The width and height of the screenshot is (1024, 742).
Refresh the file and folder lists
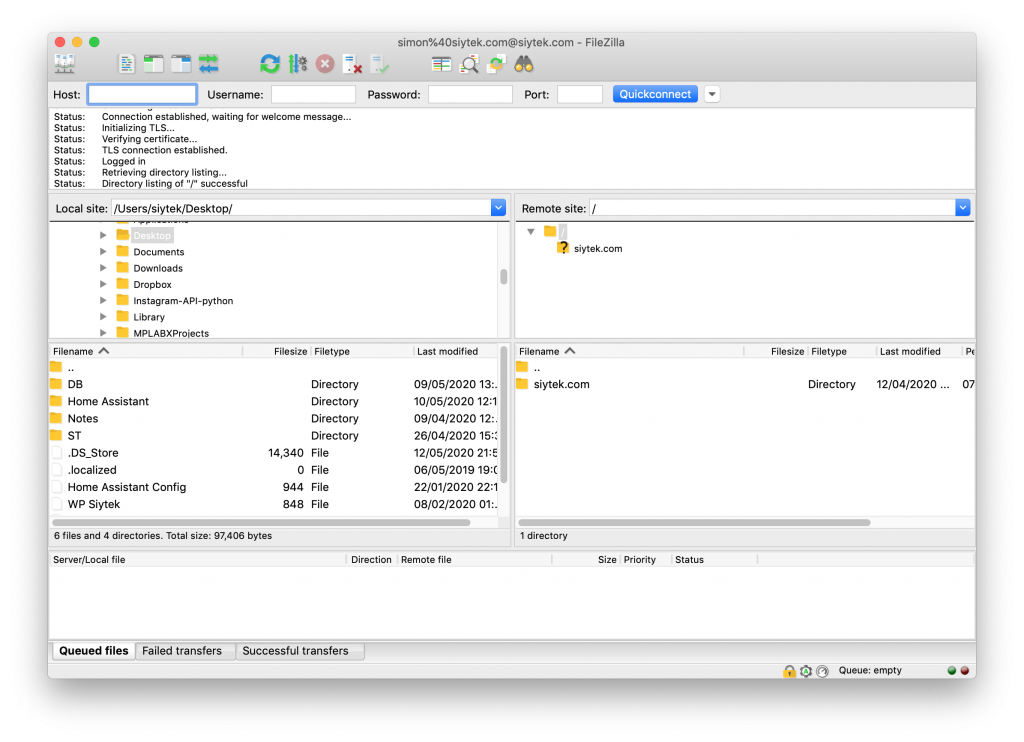tap(270, 64)
